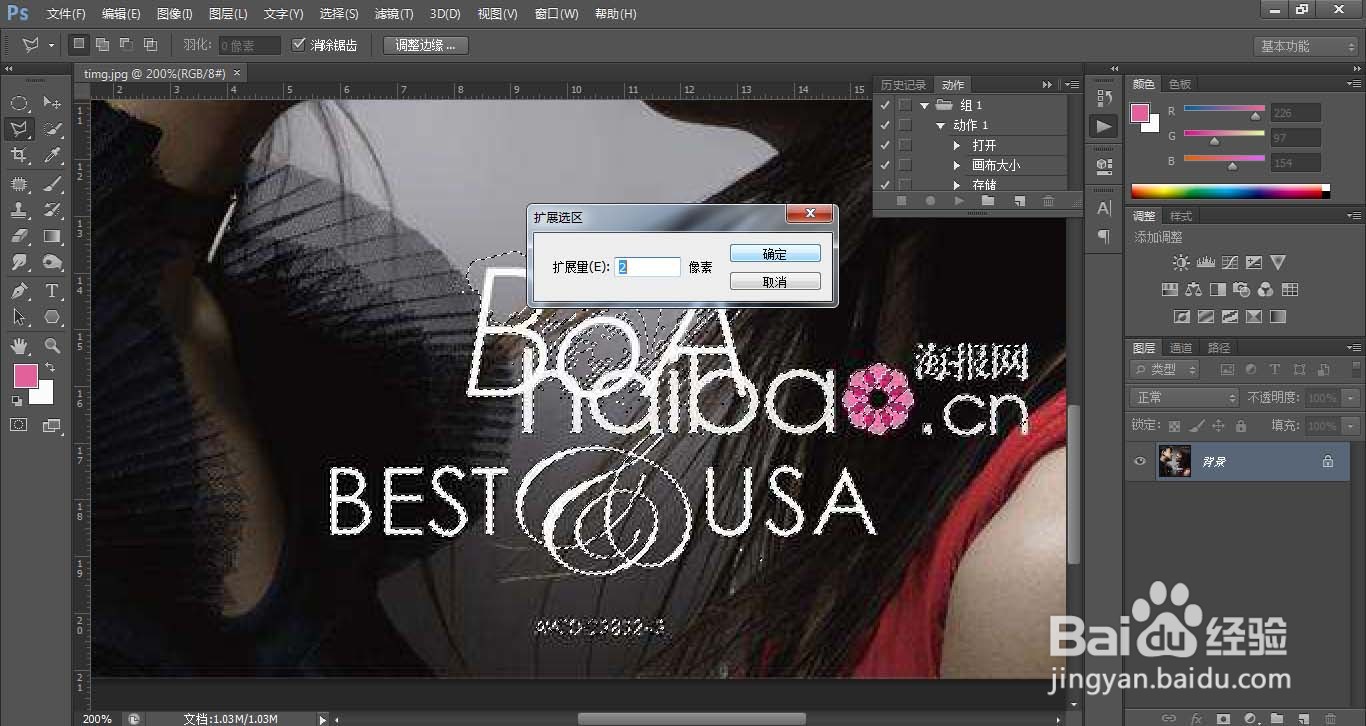Select the 背景 layer thumbnail
1366x726 pixels.
point(1174,461)
